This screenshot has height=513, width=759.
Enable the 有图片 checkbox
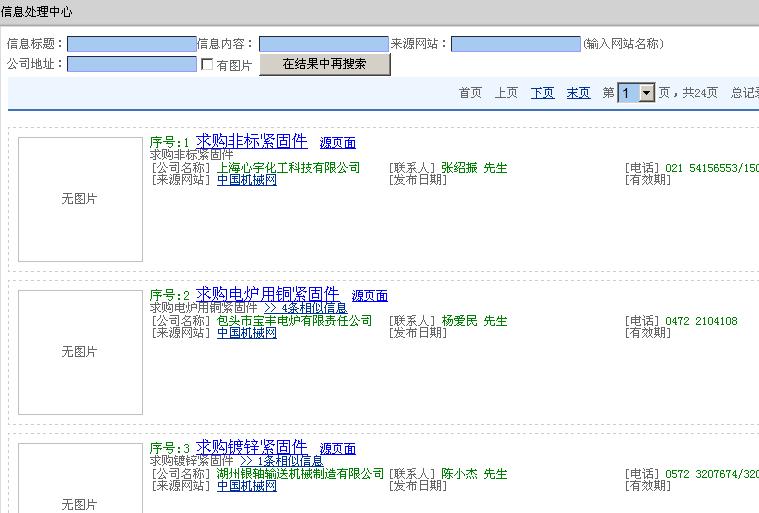click(208, 65)
